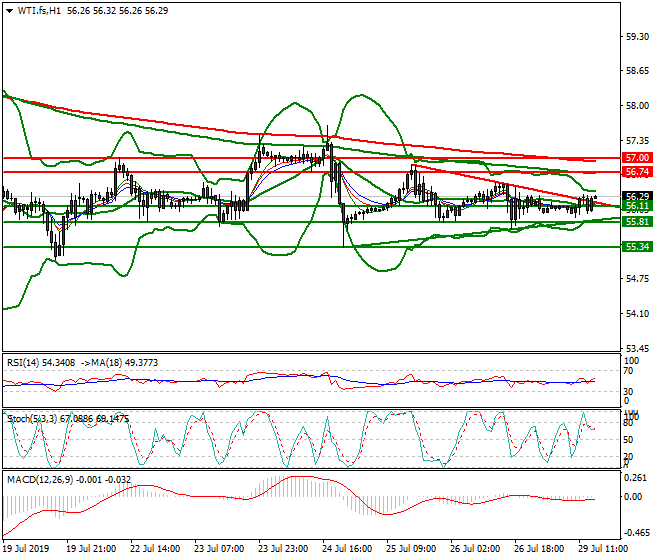Select the 26 Jul 02:00 time label

[475, 549]
